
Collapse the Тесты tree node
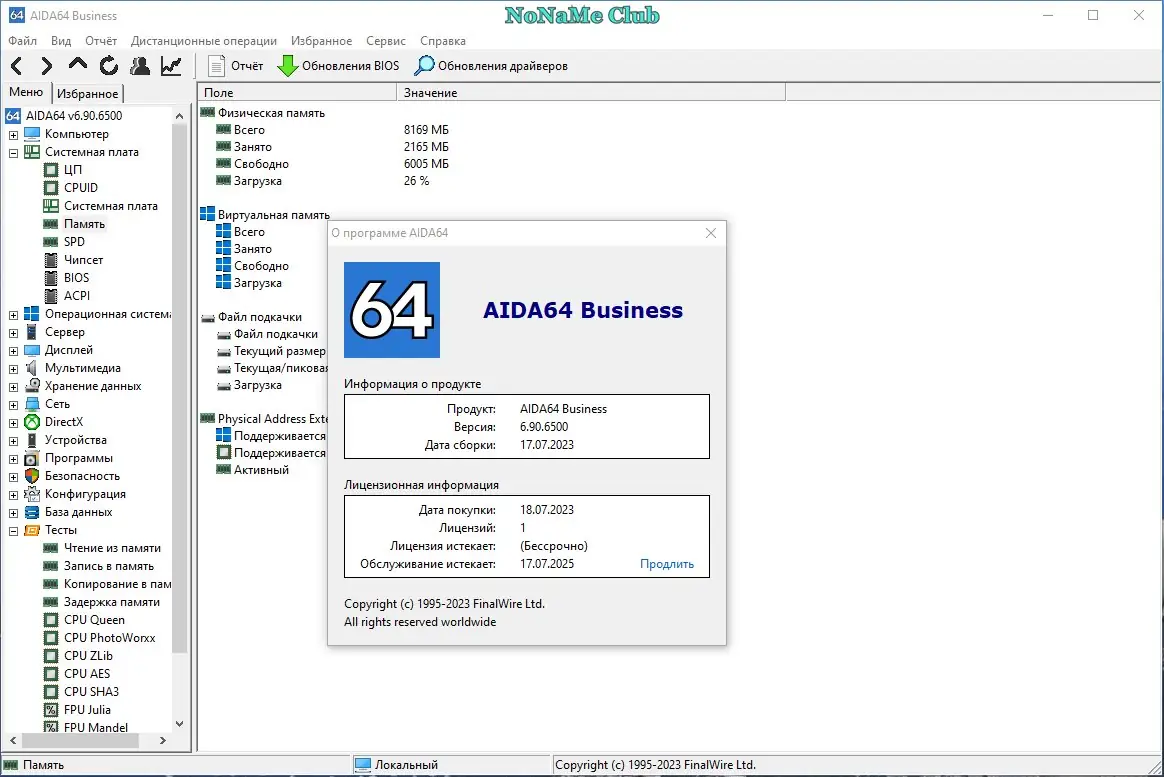pos(13,531)
